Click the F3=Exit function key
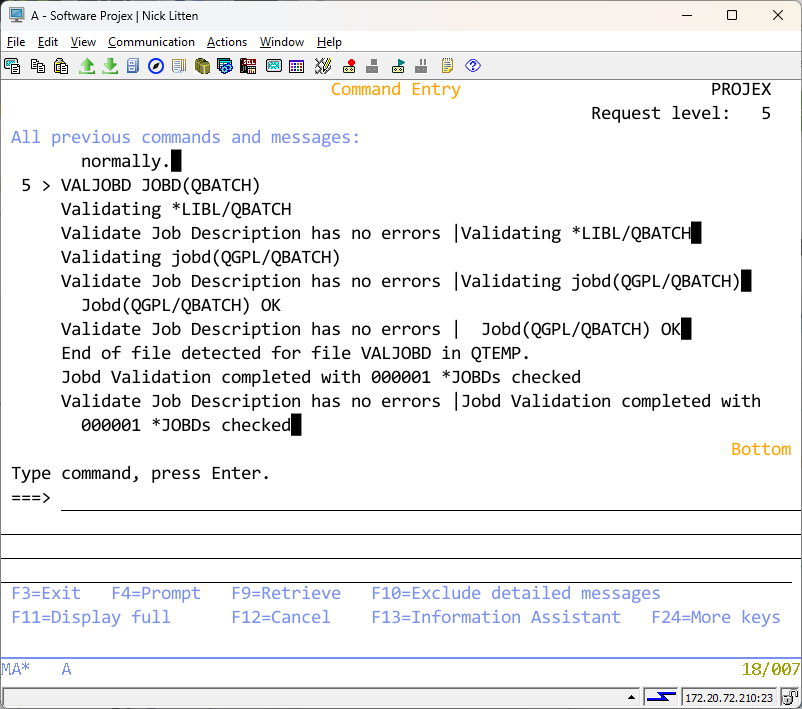The height and width of the screenshot is (709, 802). pyautogui.click(x=46, y=593)
